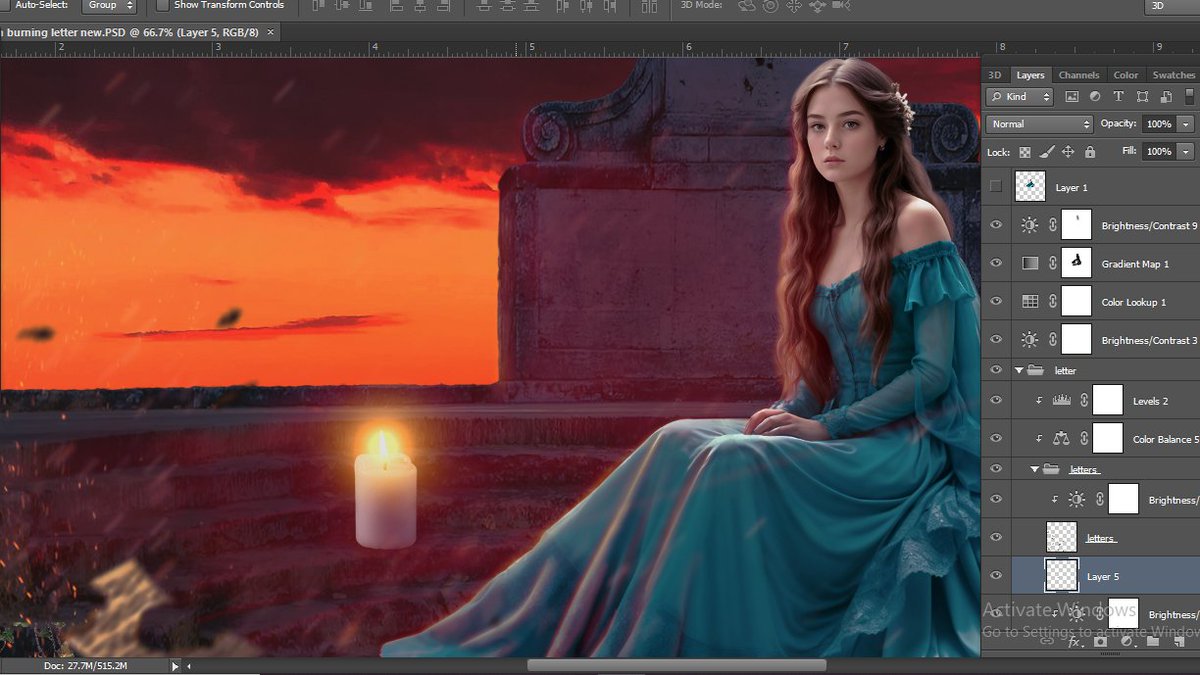Open the 3D workspace dropdown
1200x675 pixels.
(1172, 5)
